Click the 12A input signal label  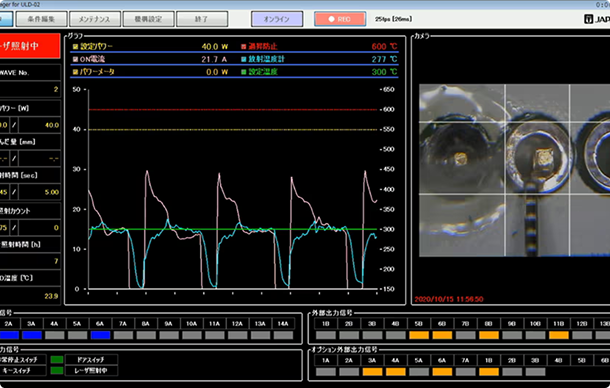pos(237,323)
